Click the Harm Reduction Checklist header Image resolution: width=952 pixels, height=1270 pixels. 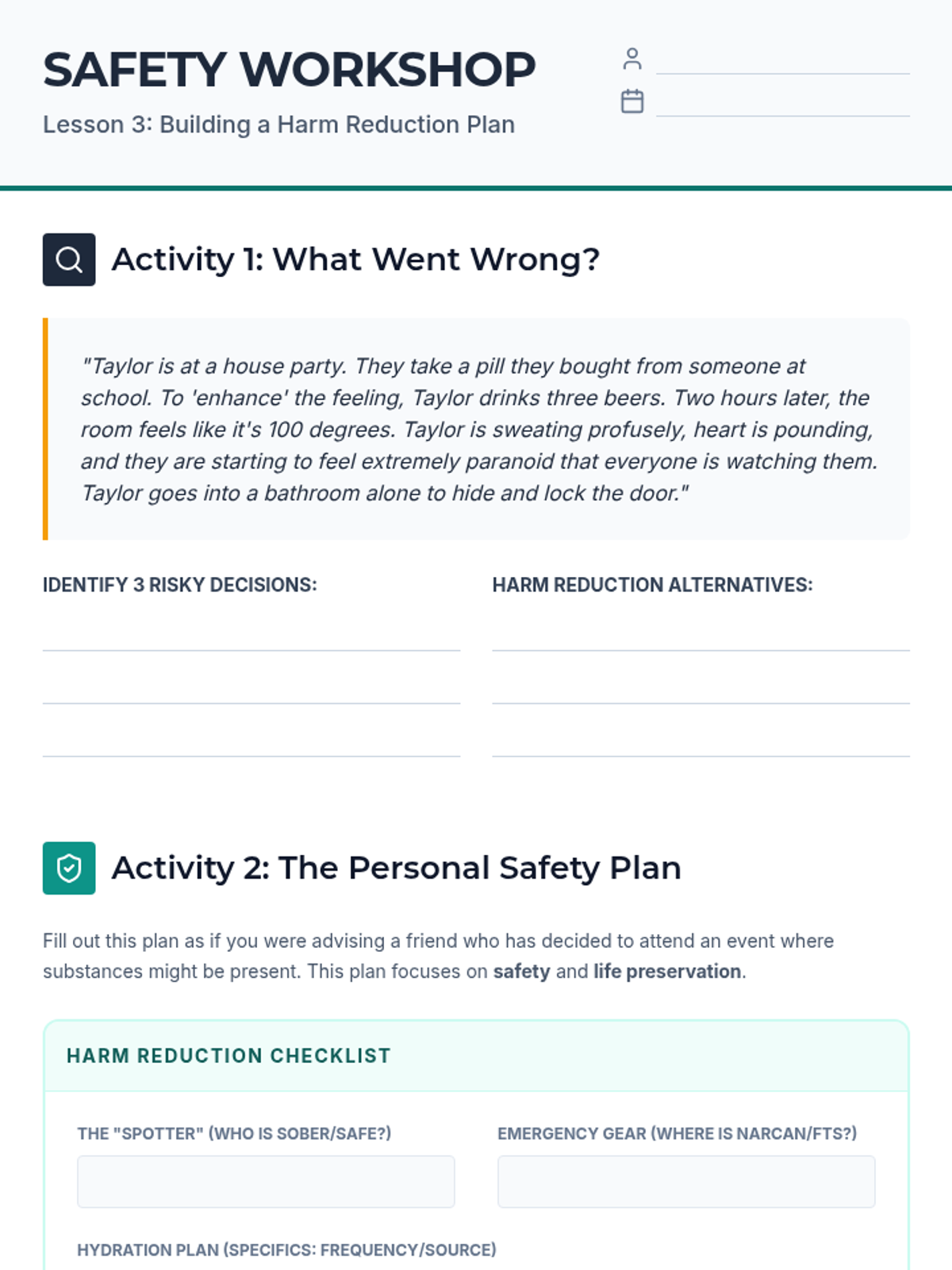[x=228, y=1056]
